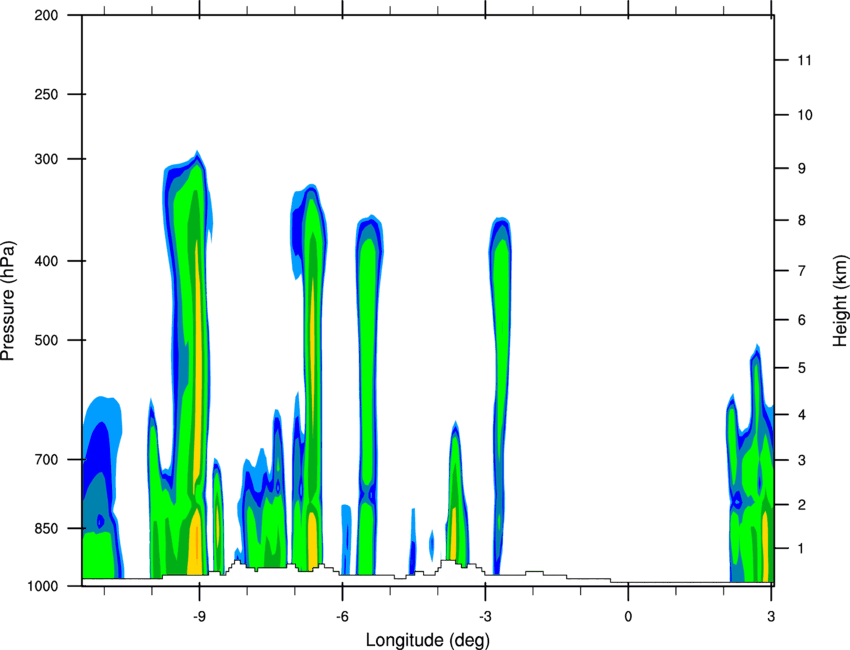
Task: Click the tallest cloud column near -9 longitude
Action: pyautogui.click(x=190, y=363)
